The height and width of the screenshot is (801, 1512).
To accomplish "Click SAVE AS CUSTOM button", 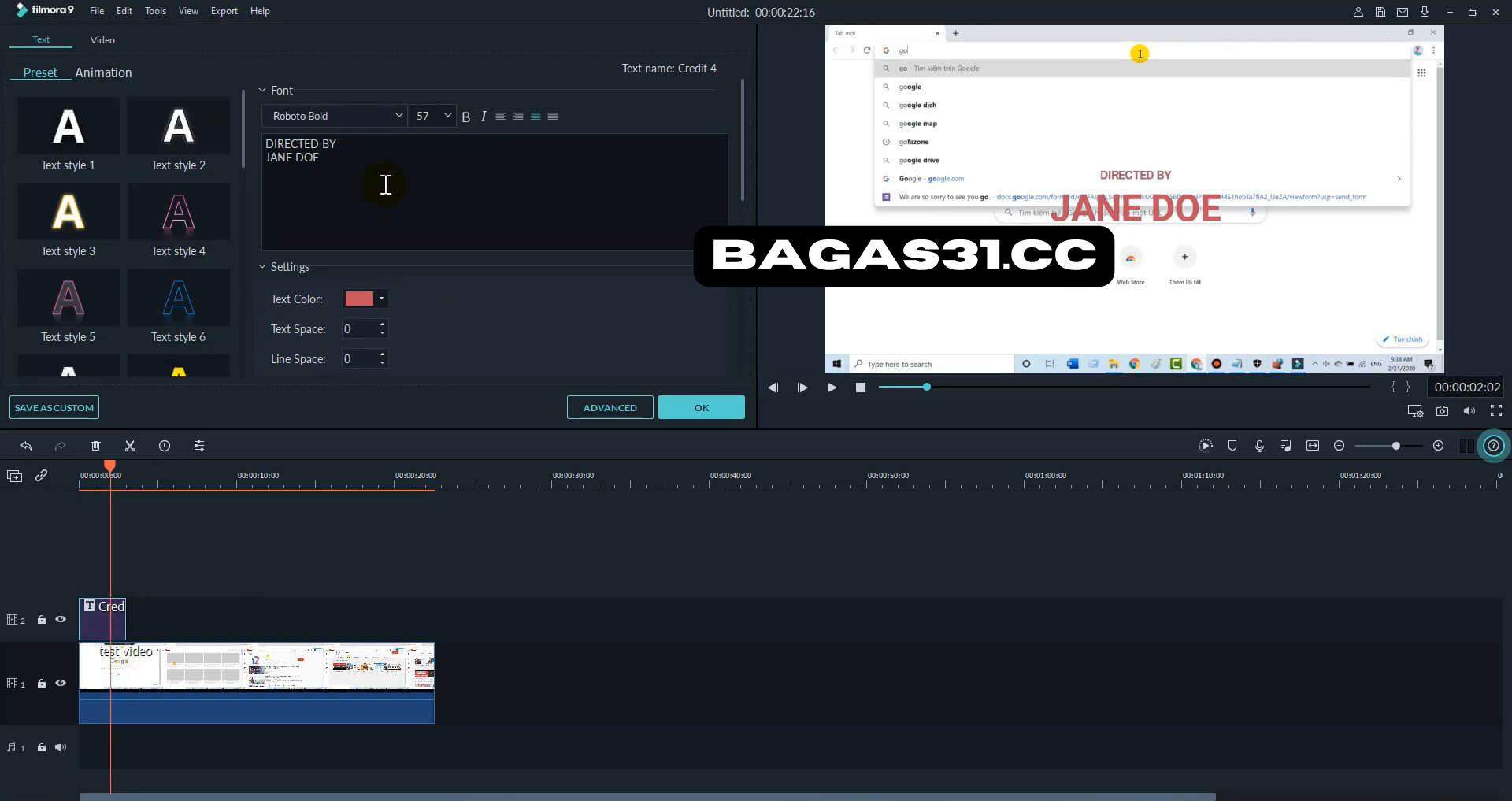I will [x=54, y=407].
